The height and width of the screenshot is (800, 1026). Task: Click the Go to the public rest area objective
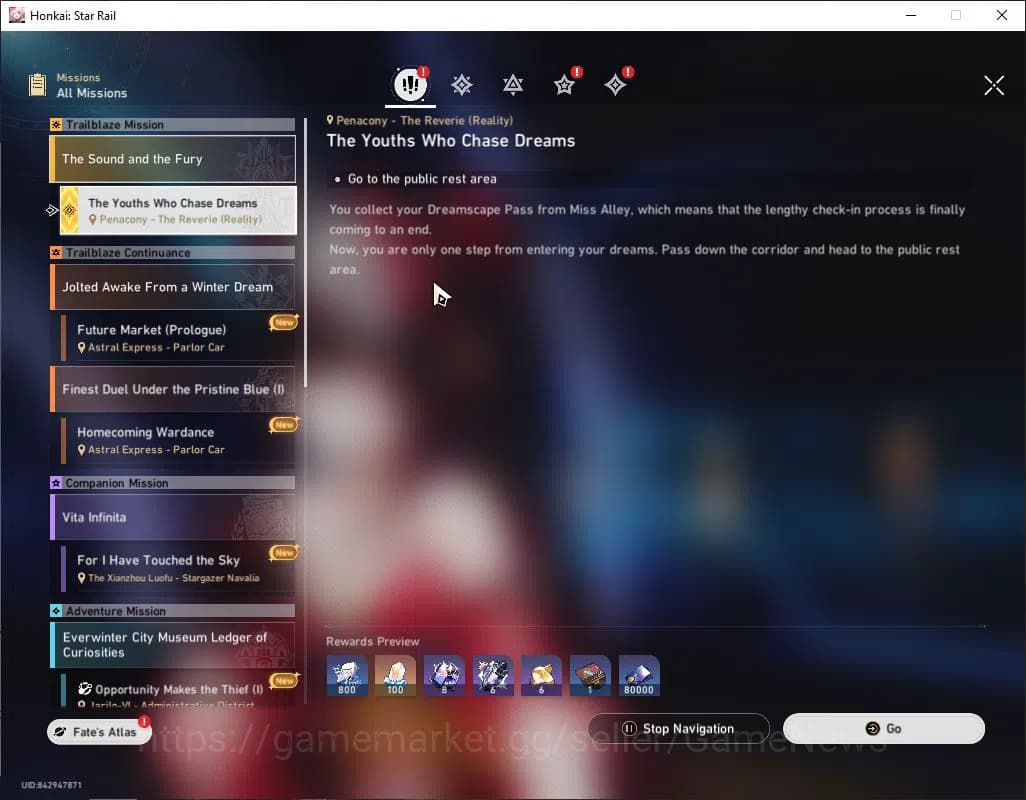pyautogui.click(x=422, y=179)
